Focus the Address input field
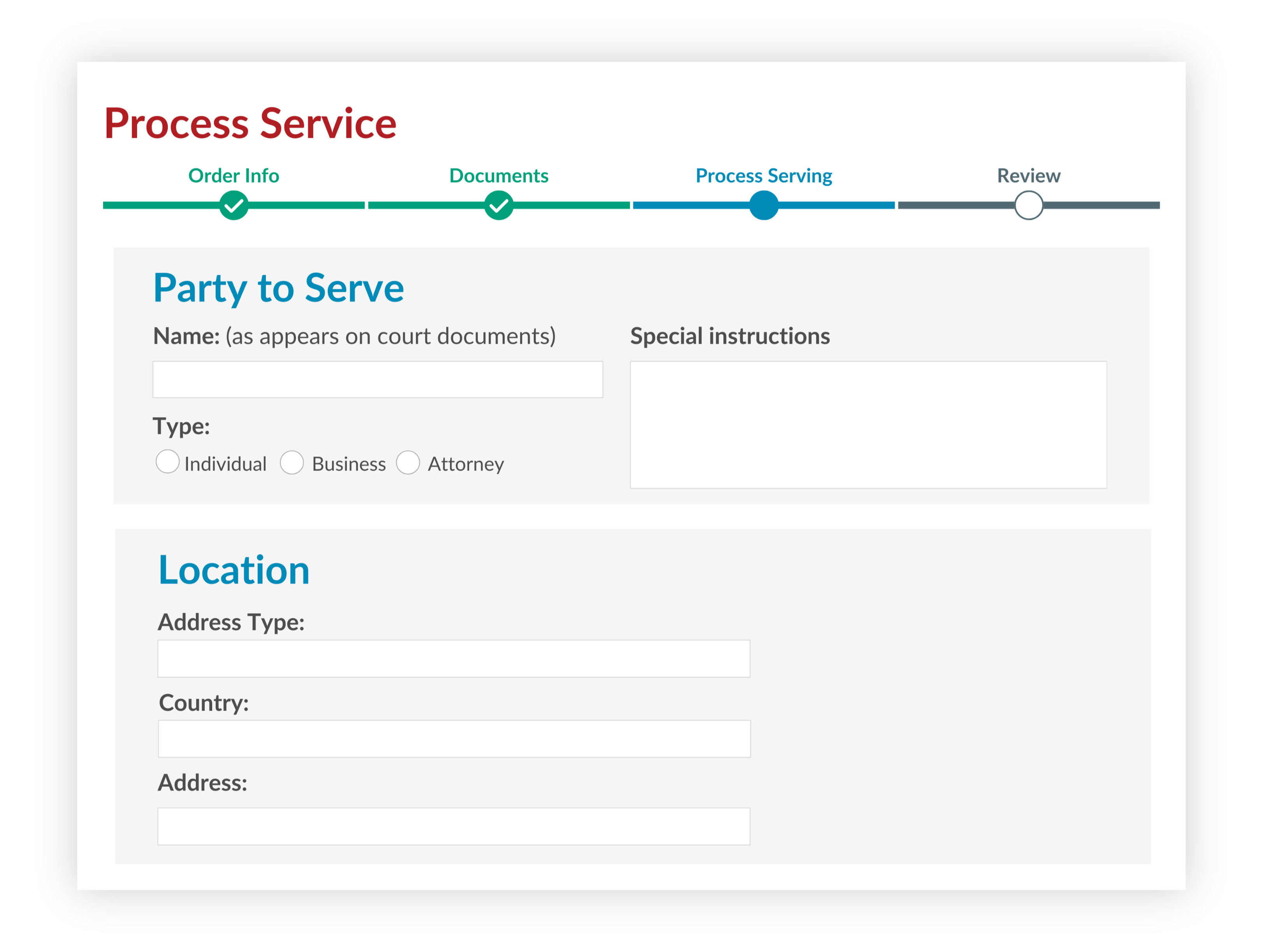 point(454,826)
